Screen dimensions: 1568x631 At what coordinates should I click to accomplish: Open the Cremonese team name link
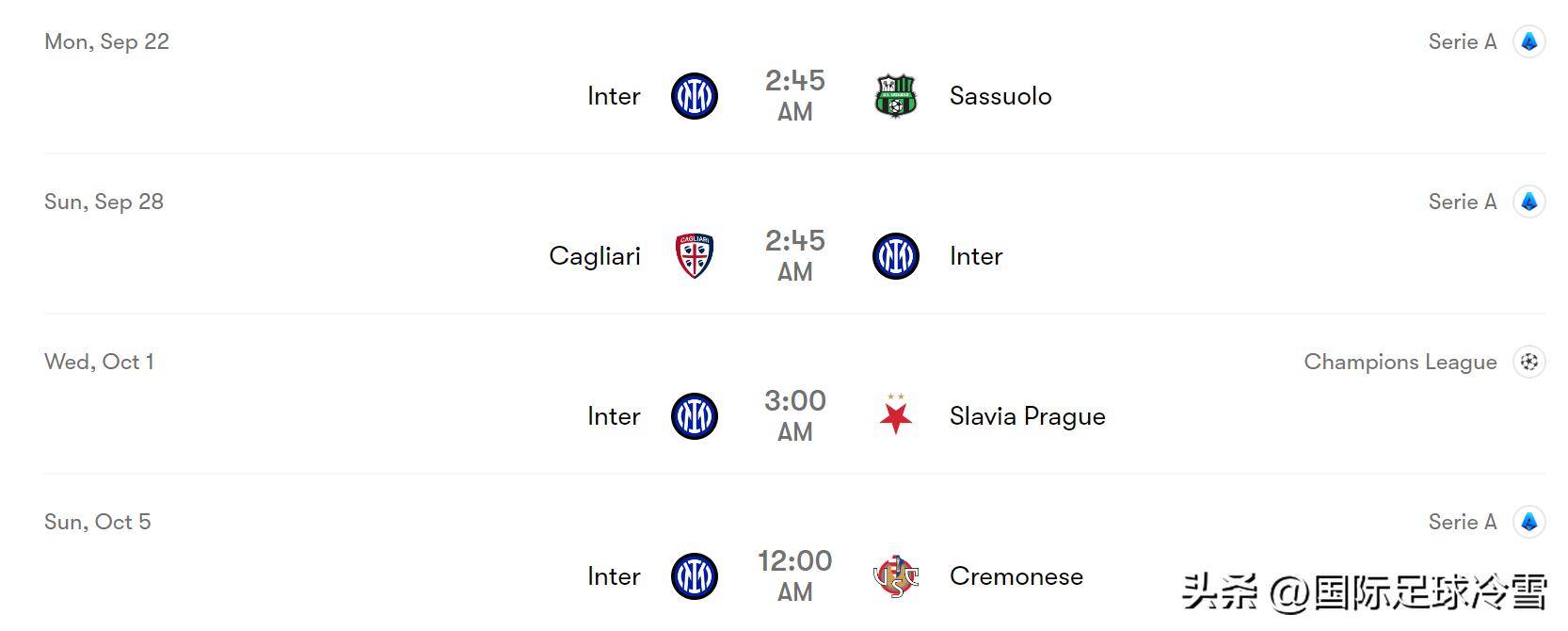tap(1016, 576)
